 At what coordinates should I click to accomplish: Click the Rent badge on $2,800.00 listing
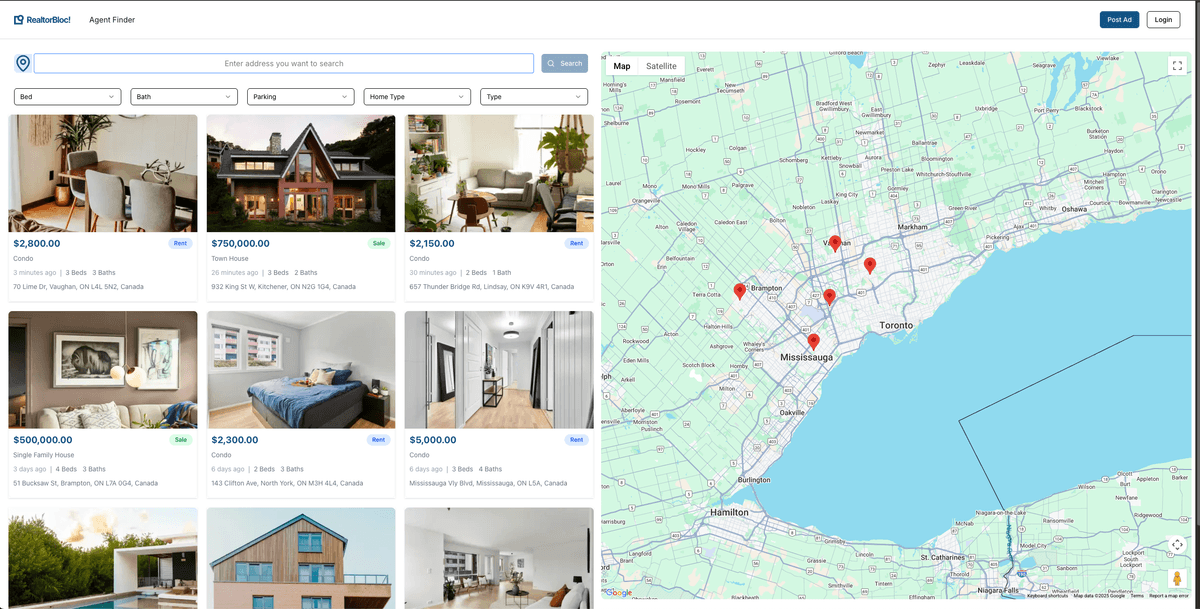181,243
